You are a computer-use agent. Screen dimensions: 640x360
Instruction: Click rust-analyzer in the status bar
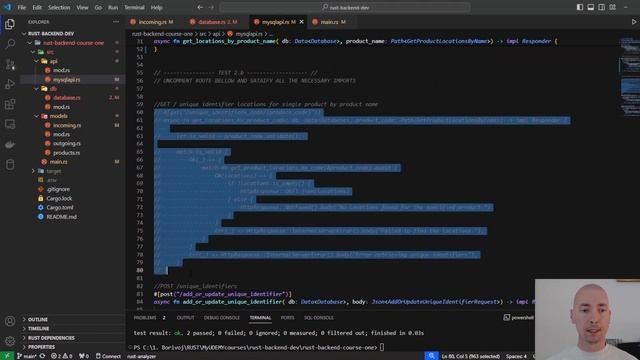pyautogui.click(x=141, y=356)
